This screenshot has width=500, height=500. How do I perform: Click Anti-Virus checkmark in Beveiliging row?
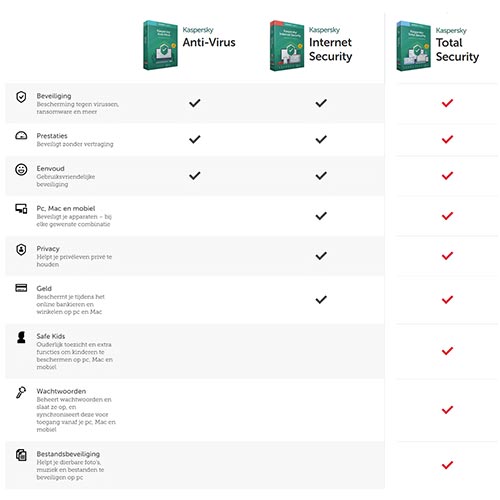tap(195, 103)
